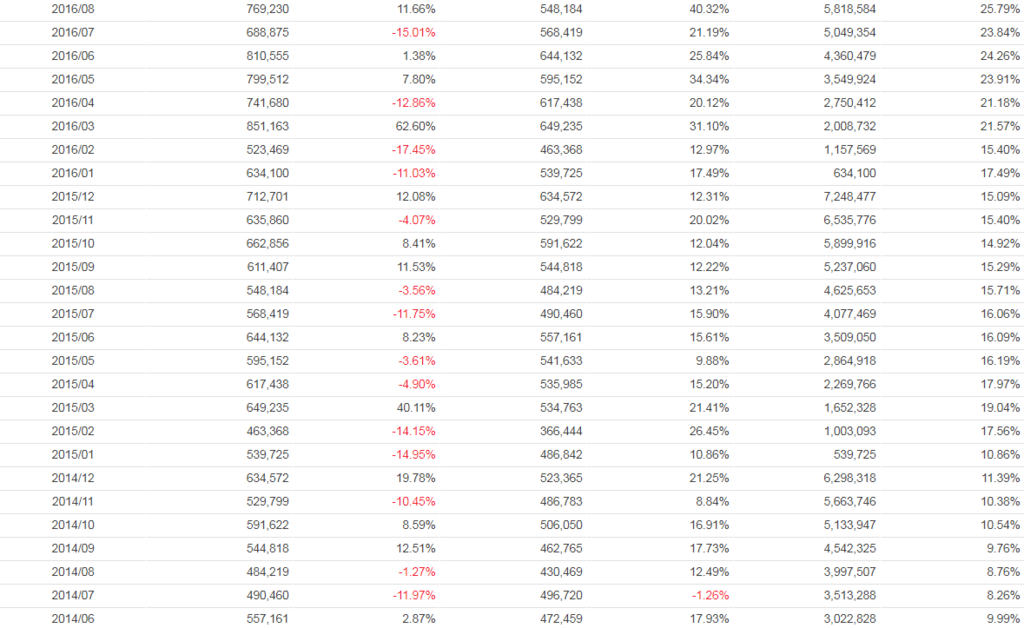This screenshot has width=1024, height=628.
Task: Select the 62.60% growth cell
Action: [416, 126]
